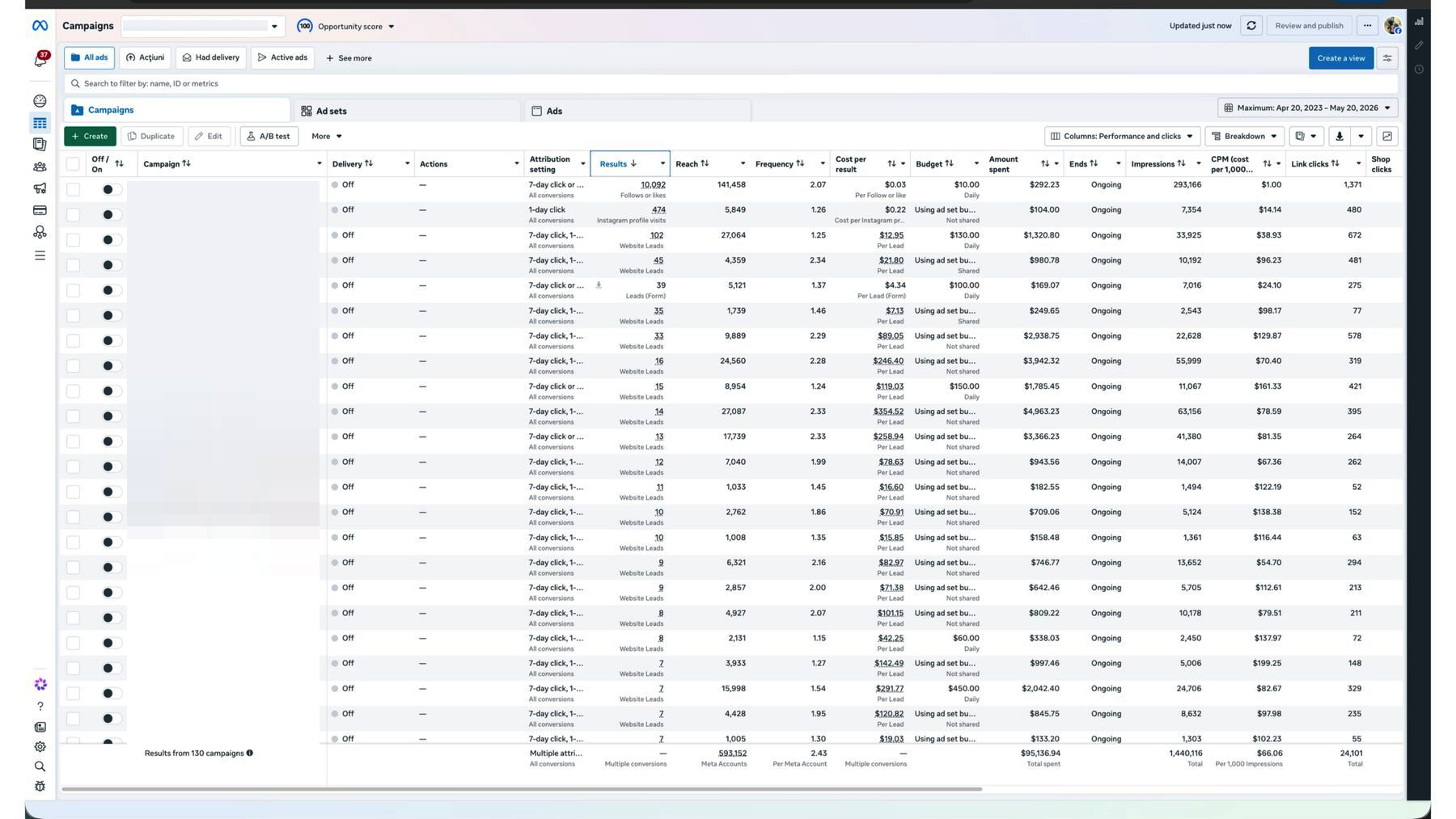Open the date range selector
This screenshot has width=1456, height=819.
pyautogui.click(x=1307, y=108)
